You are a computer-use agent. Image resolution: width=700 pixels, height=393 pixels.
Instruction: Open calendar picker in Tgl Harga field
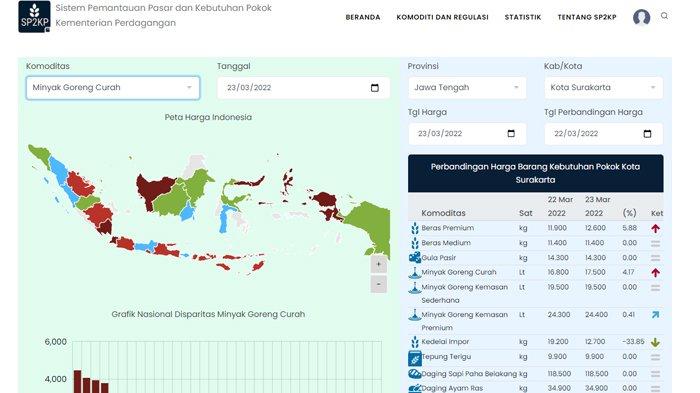[x=511, y=134]
